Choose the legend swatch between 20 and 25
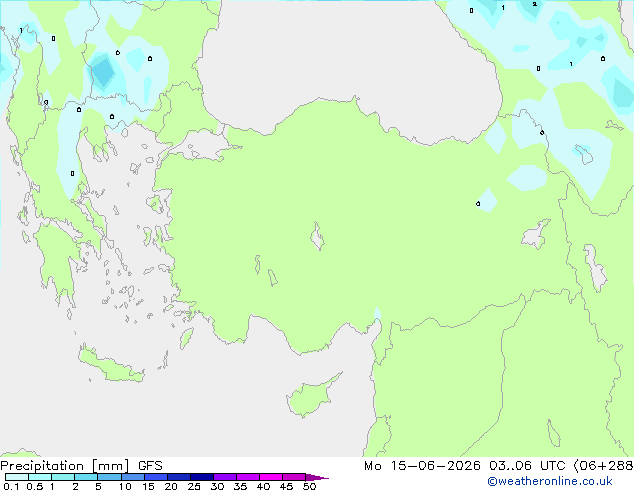This screenshot has width=634, height=490. 178,477
